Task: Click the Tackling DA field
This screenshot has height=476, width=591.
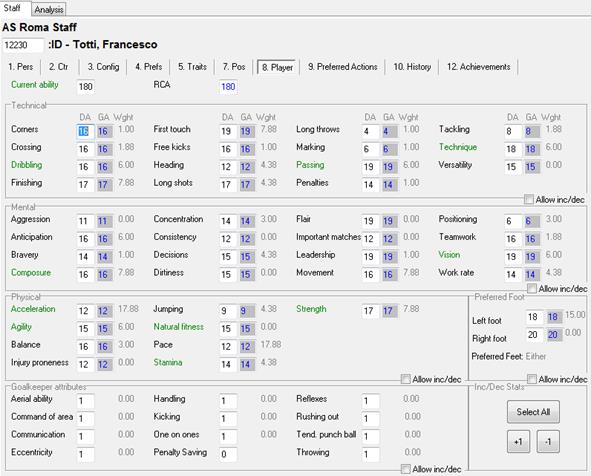Action: [513, 132]
